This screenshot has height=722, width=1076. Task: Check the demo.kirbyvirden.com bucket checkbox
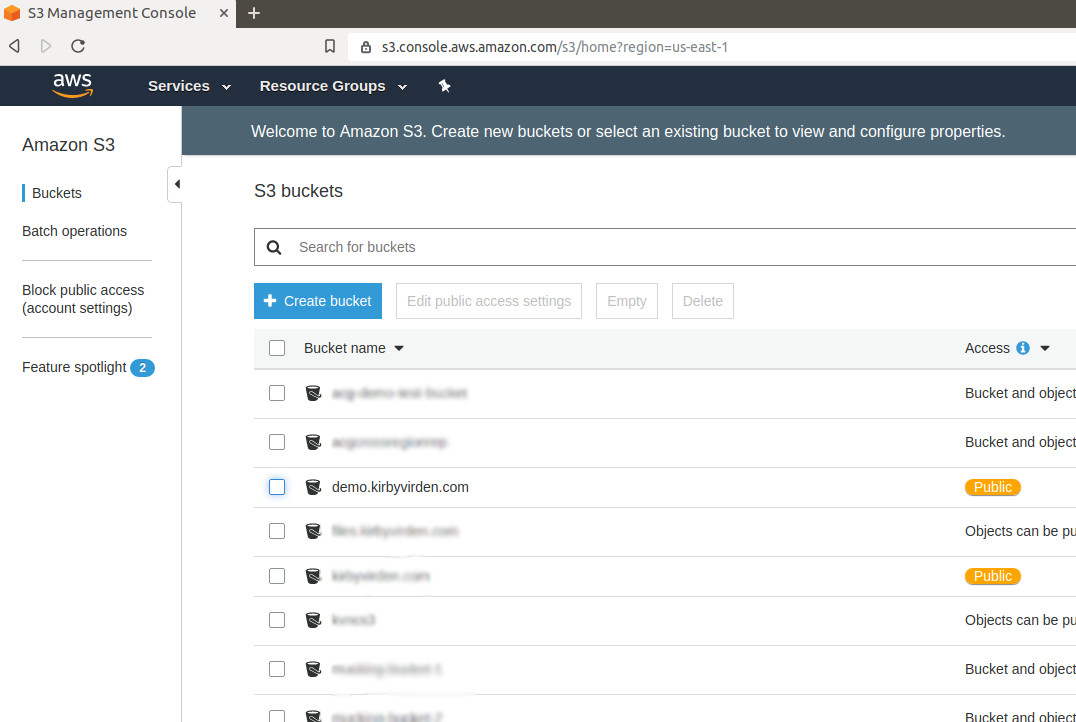(277, 487)
